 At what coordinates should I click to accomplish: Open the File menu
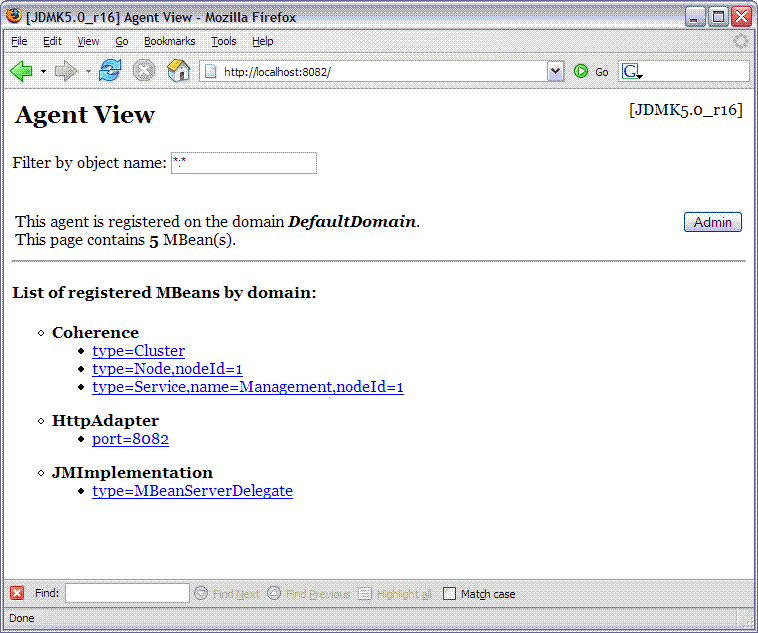pos(19,42)
